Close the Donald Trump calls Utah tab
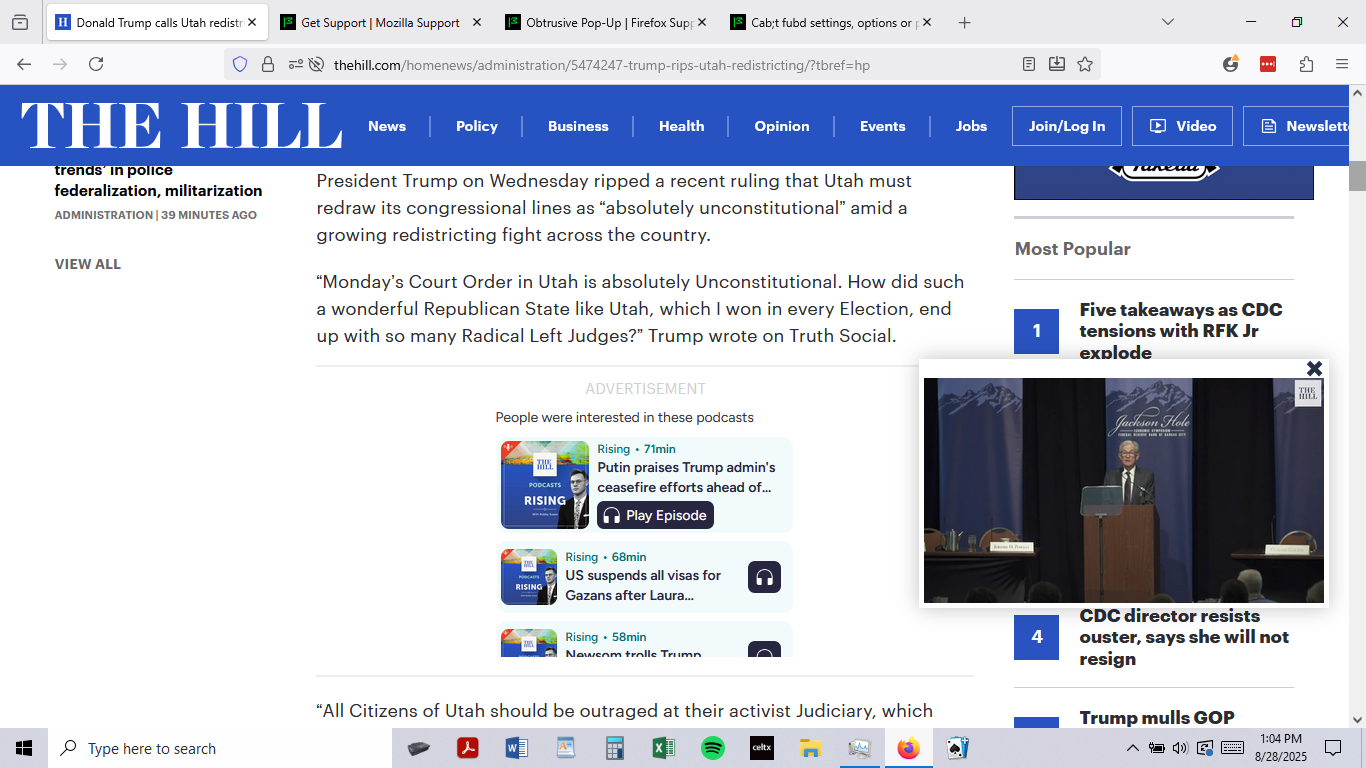The height and width of the screenshot is (768, 1366). pyautogui.click(x=251, y=22)
